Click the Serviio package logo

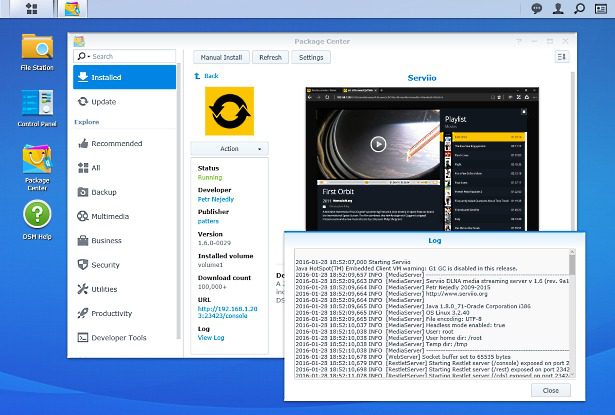[229, 111]
